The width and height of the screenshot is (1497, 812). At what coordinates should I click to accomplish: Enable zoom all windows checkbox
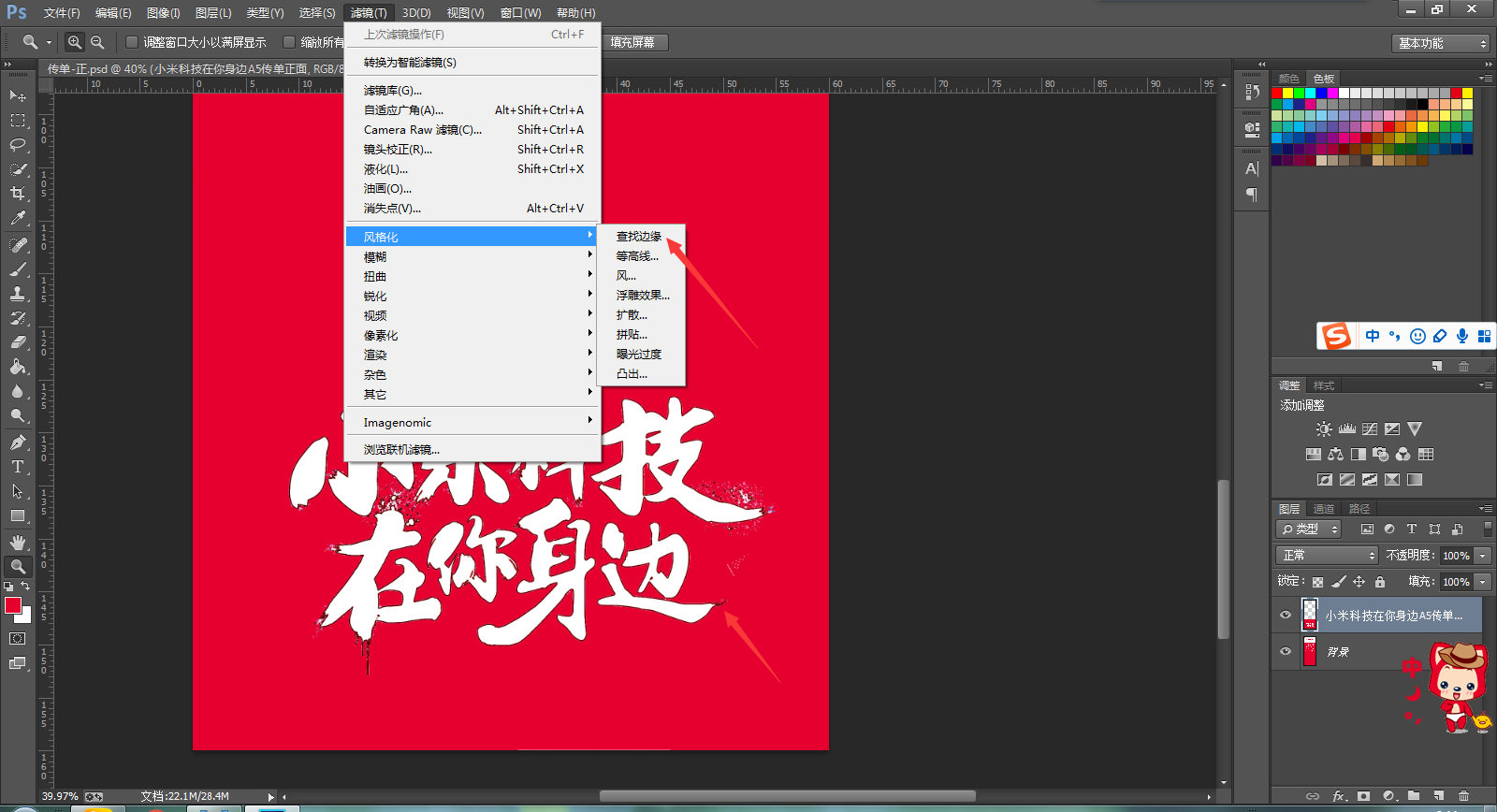point(289,42)
